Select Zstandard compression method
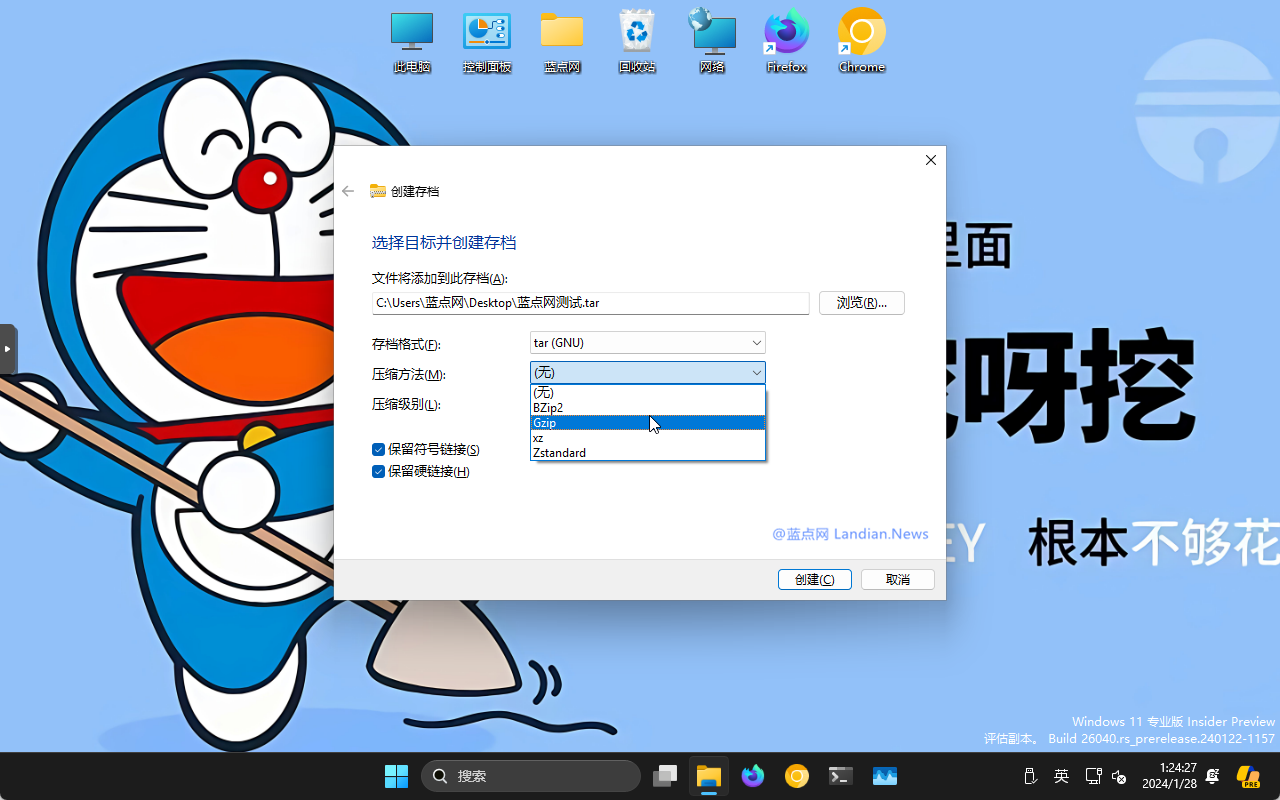The image size is (1280, 800). [648, 452]
